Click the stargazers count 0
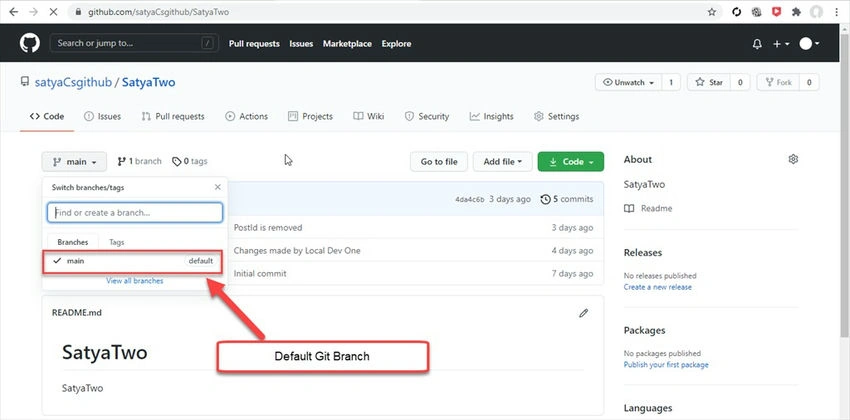This screenshot has width=850, height=420. [x=740, y=82]
